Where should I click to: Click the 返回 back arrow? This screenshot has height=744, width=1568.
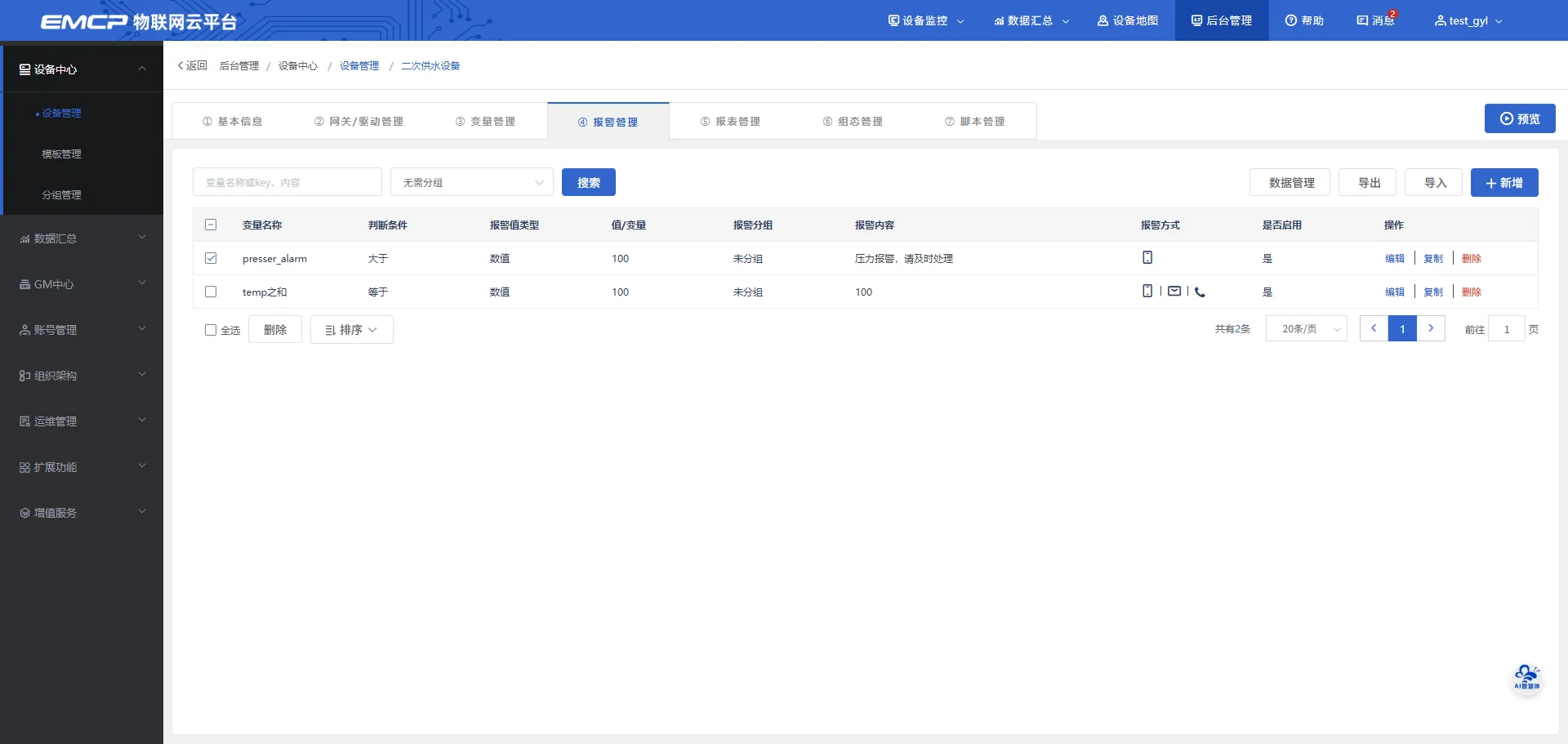coord(193,65)
